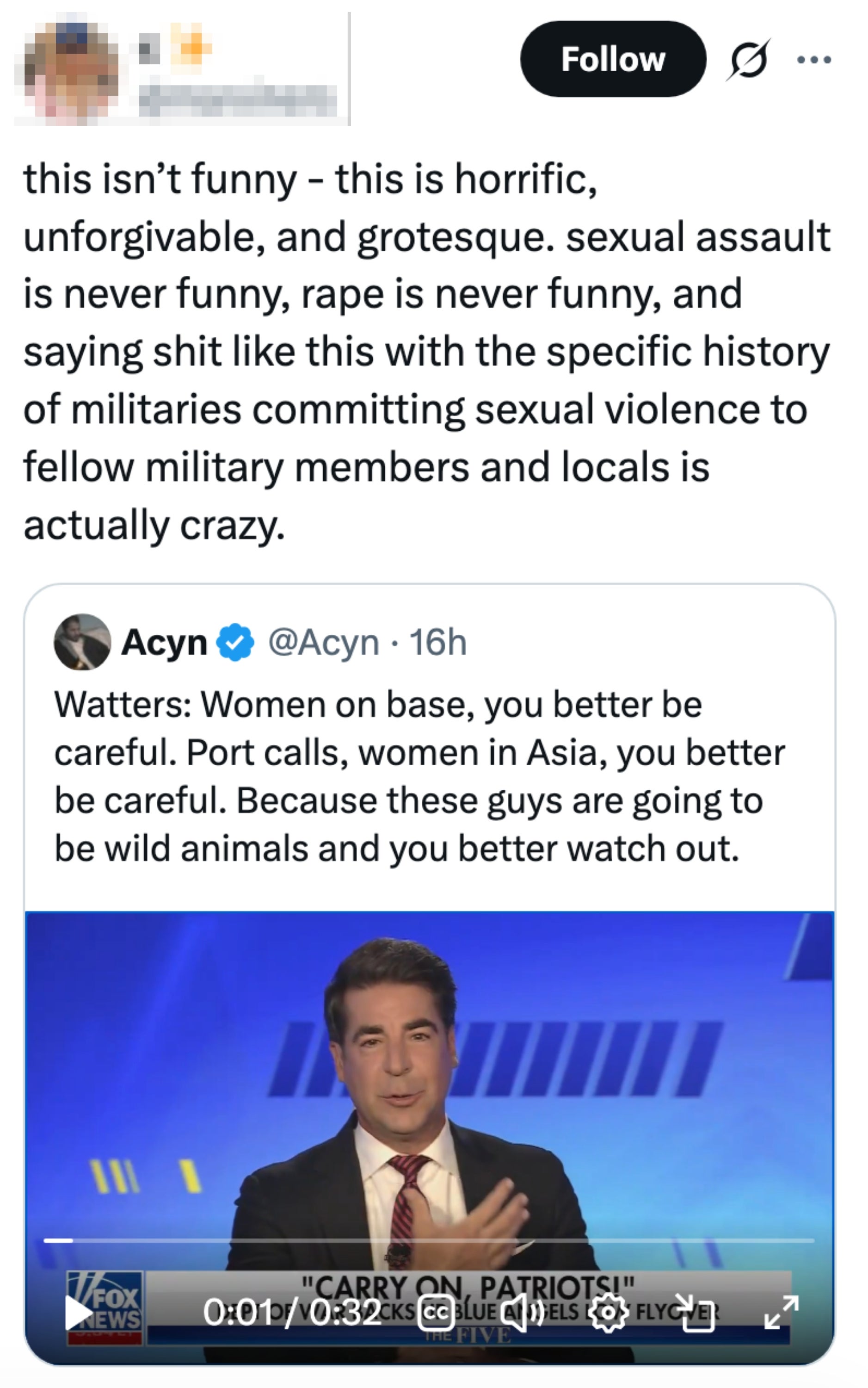Open Acyn's profile picture in quote
Screen dimensions: 868x1388
pyautogui.click(x=82, y=642)
